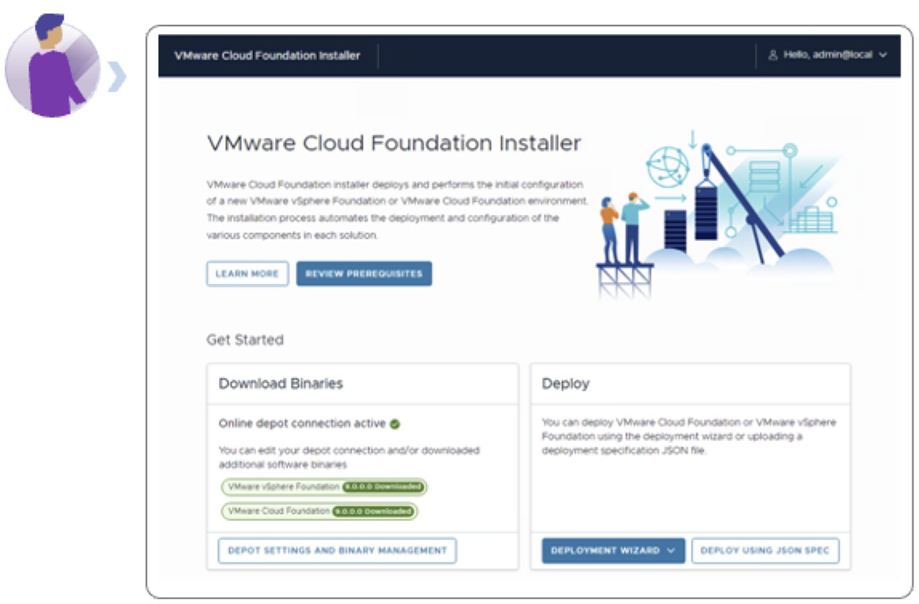Viewport: 919px width, 604px height.
Task: Open Depot Settings and Binary Management
Action: (337, 551)
